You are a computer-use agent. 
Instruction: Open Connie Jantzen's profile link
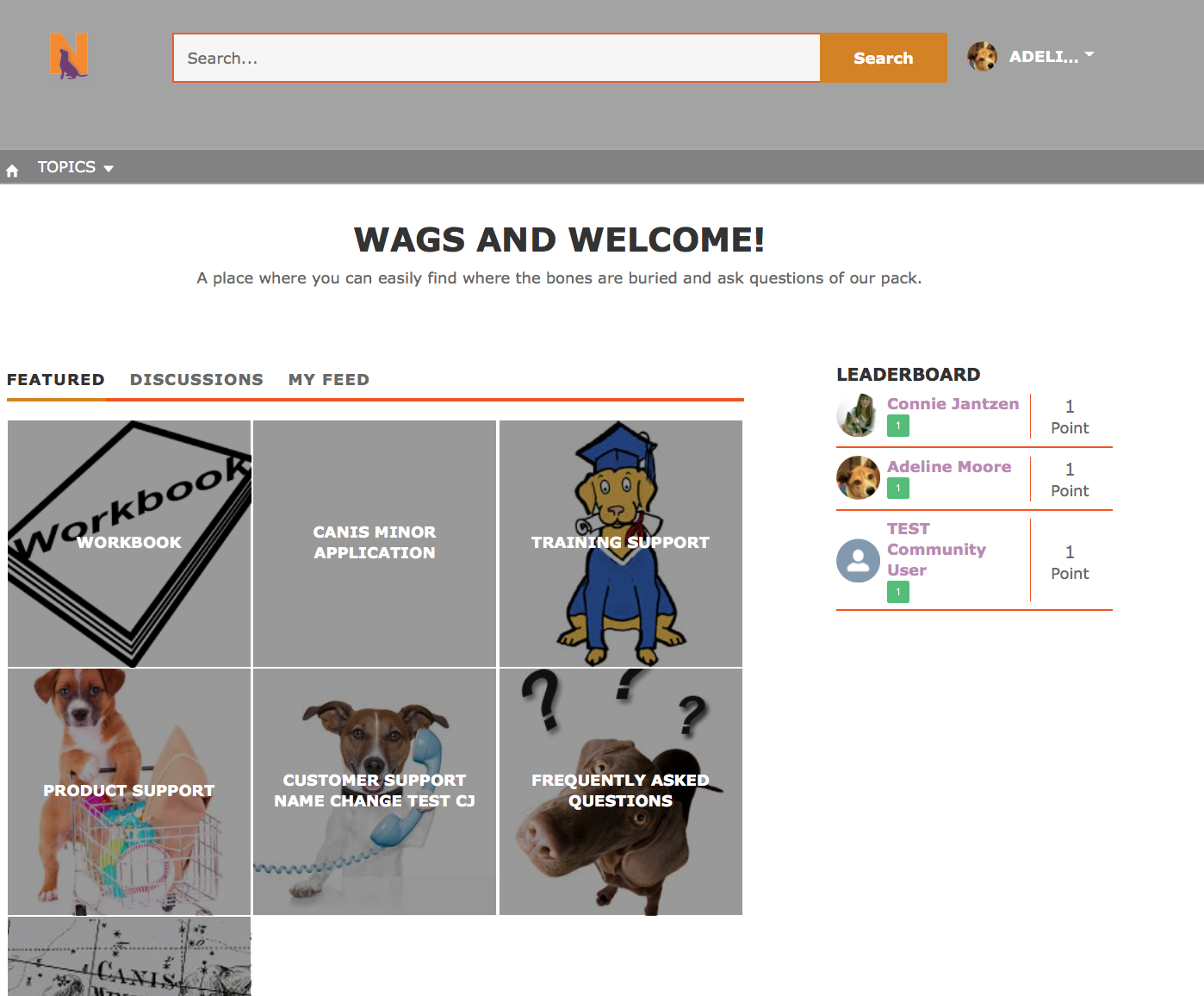[953, 404]
